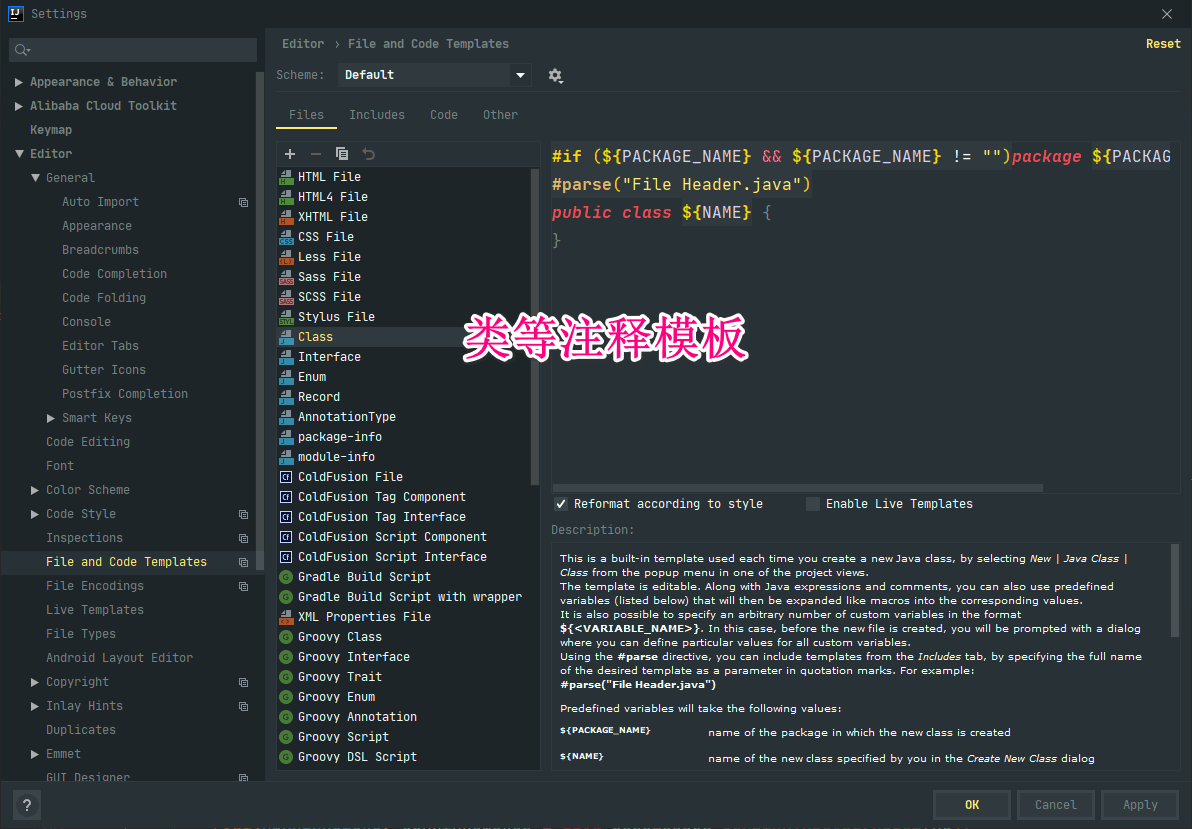The image size is (1192, 829).
Task: Select the Groovy Class template icon
Action: point(286,637)
